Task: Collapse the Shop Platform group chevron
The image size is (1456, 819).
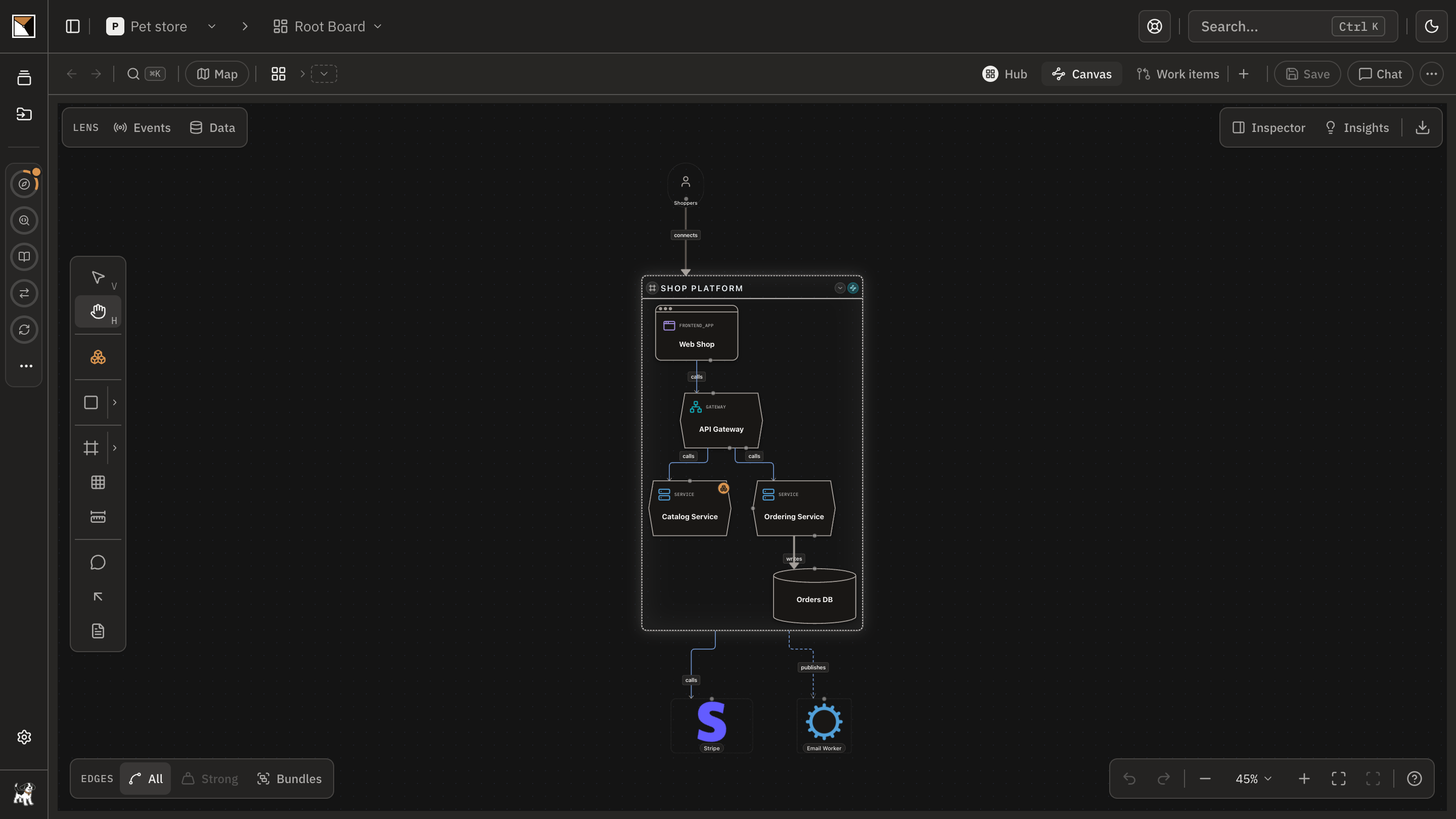Action: pyautogui.click(x=840, y=288)
